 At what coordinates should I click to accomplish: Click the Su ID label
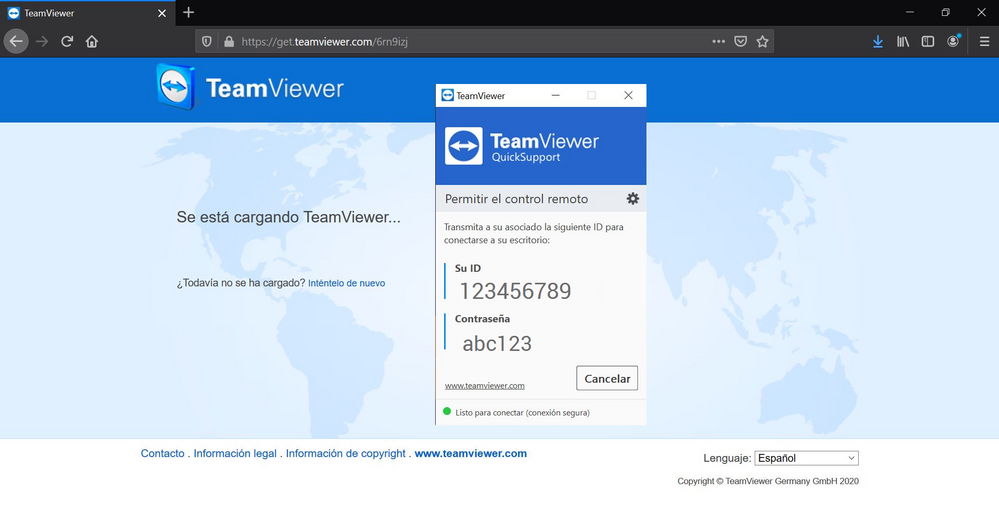468,268
